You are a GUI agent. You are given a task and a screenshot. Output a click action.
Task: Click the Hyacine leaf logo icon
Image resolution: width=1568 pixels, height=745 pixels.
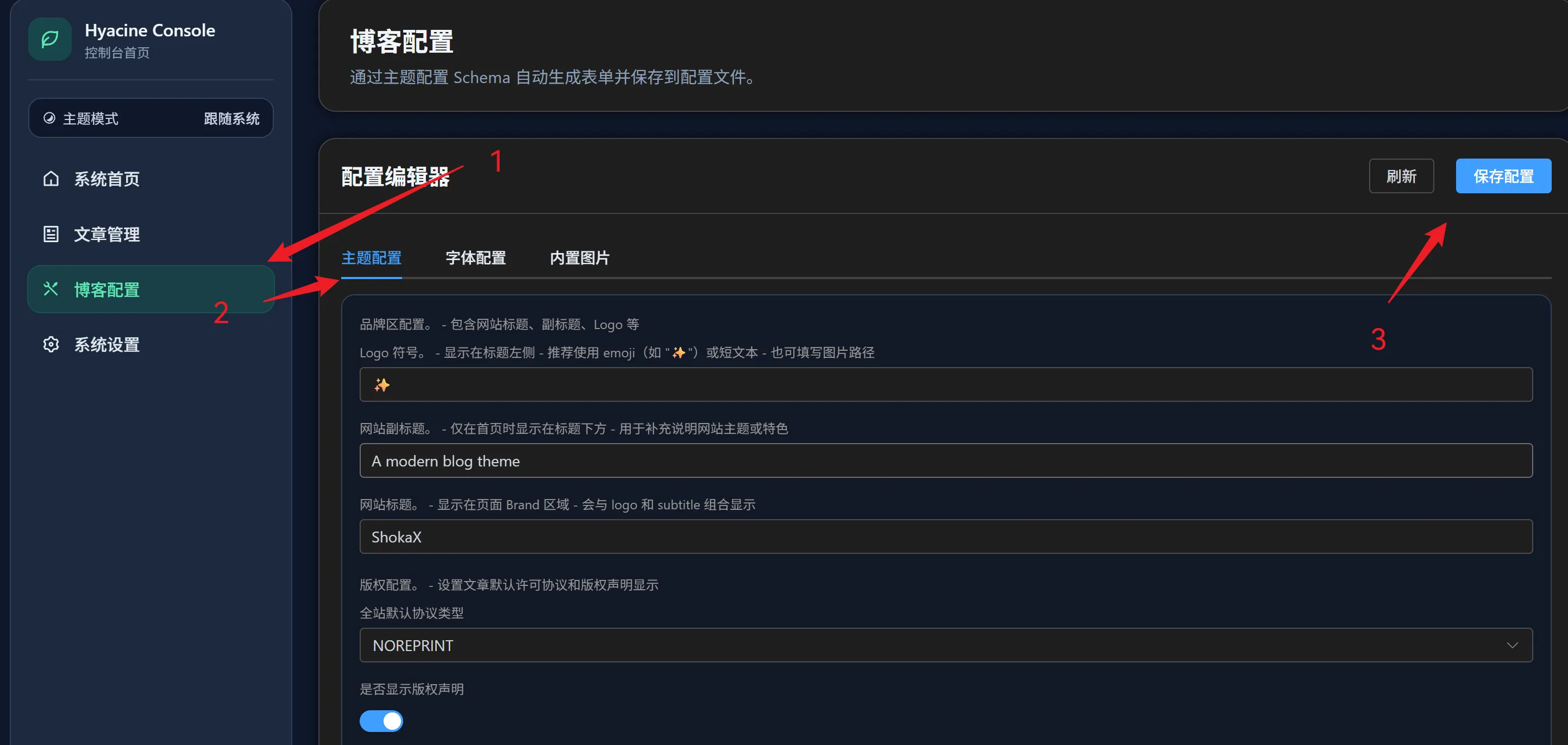[x=50, y=40]
